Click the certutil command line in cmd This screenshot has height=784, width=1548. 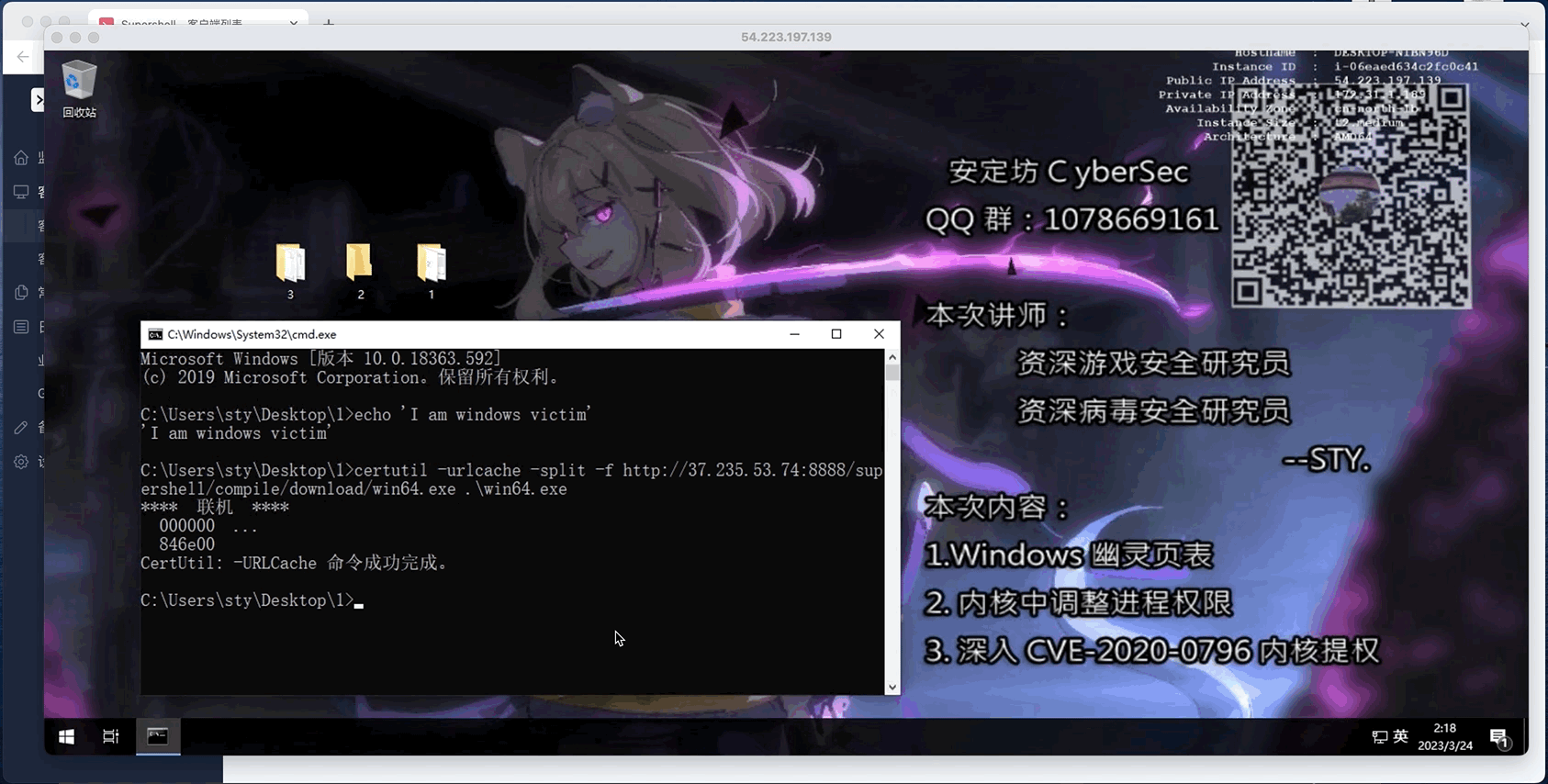(x=511, y=479)
